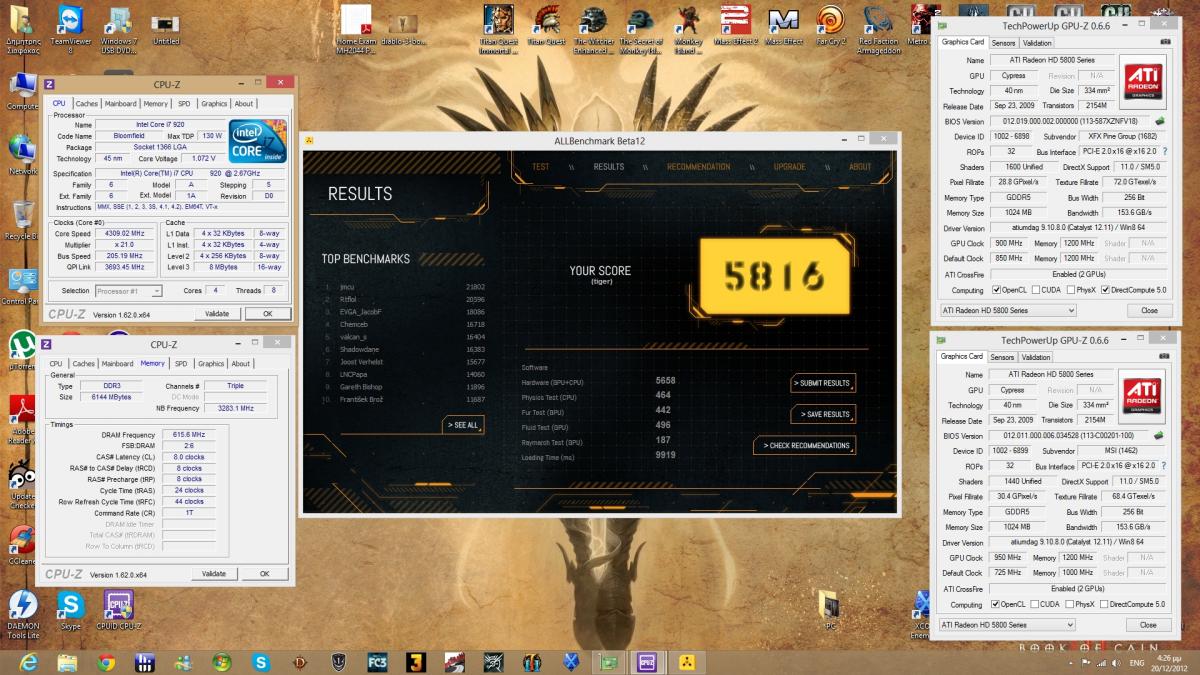Open the Recycle Bin desktop icon
The image size is (1200, 675).
point(20,220)
